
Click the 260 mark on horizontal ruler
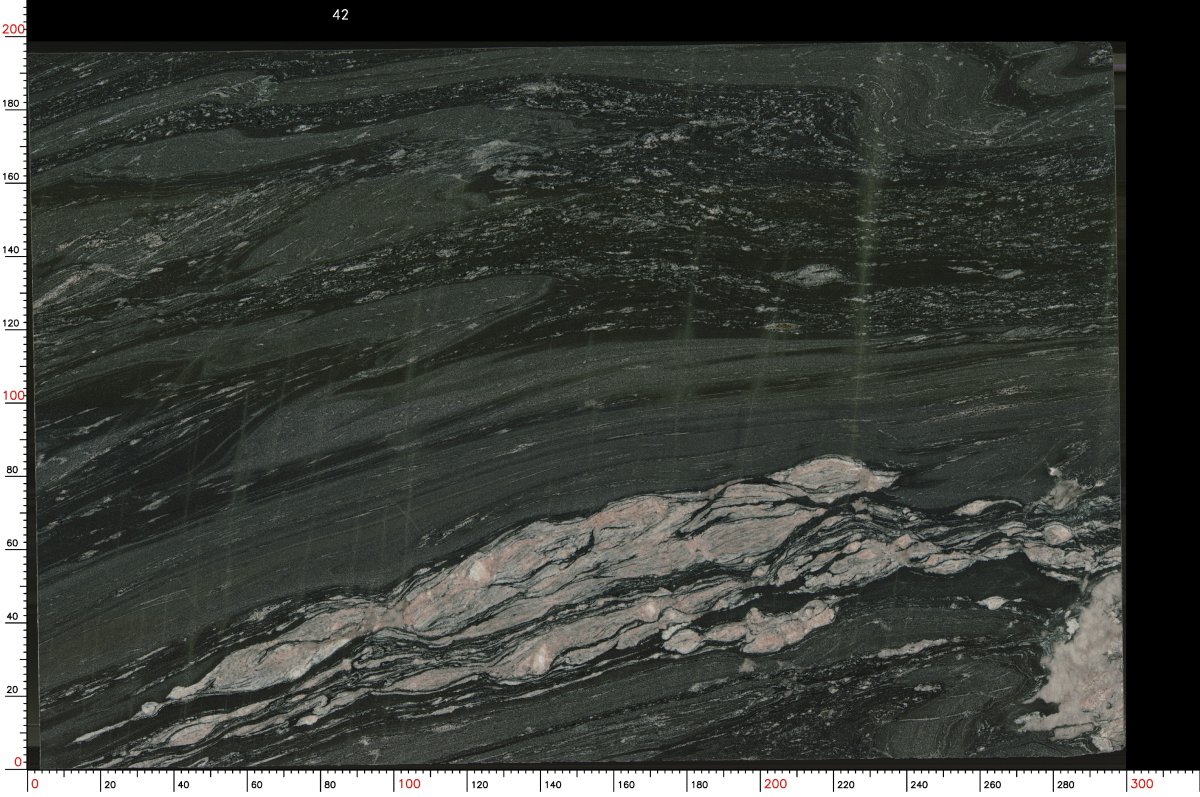coord(993,785)
